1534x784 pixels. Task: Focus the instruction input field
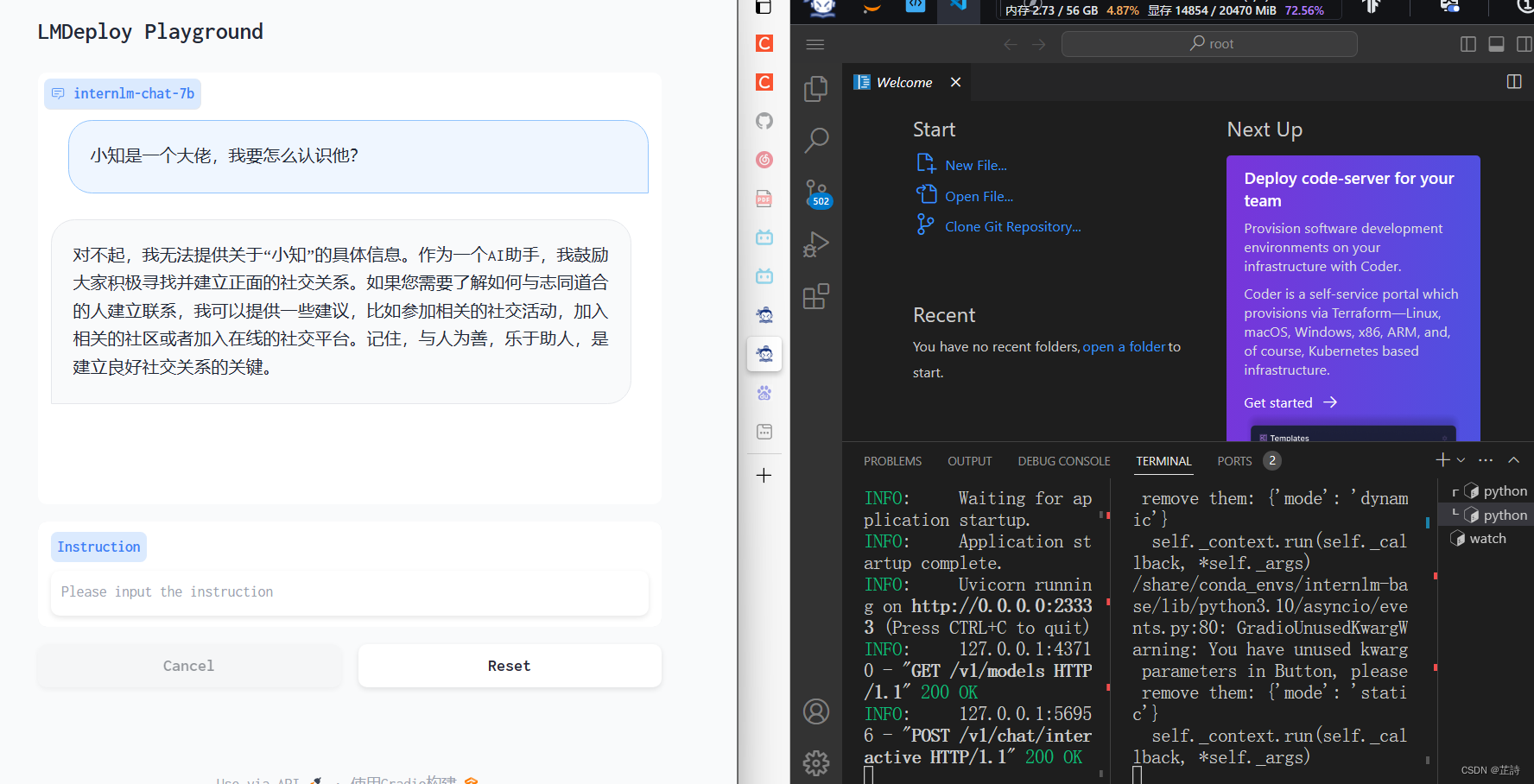point(350,592)
